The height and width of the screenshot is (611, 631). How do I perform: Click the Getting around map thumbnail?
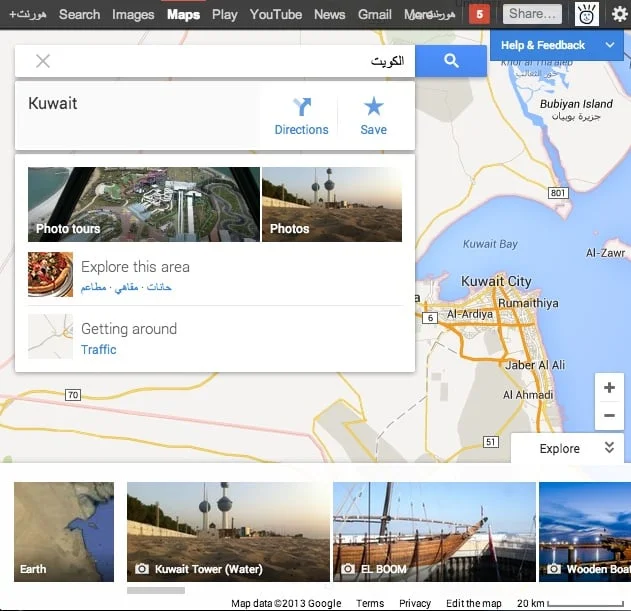pos(50,336)
